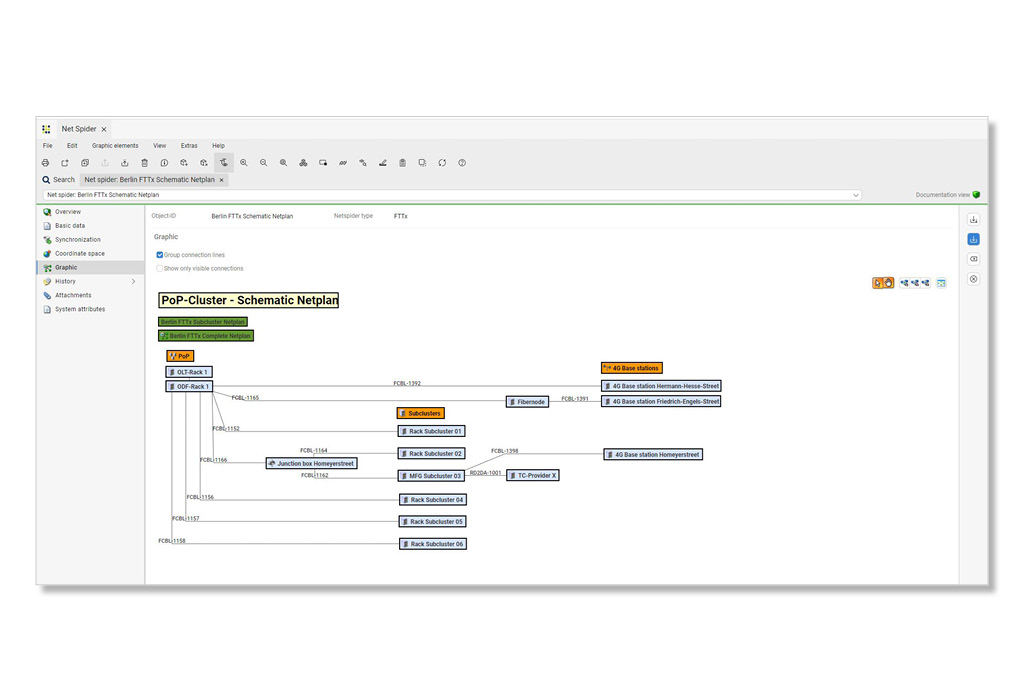
Task: Click the orange 4G Base stations node
Action: click(x=631, y=367)
